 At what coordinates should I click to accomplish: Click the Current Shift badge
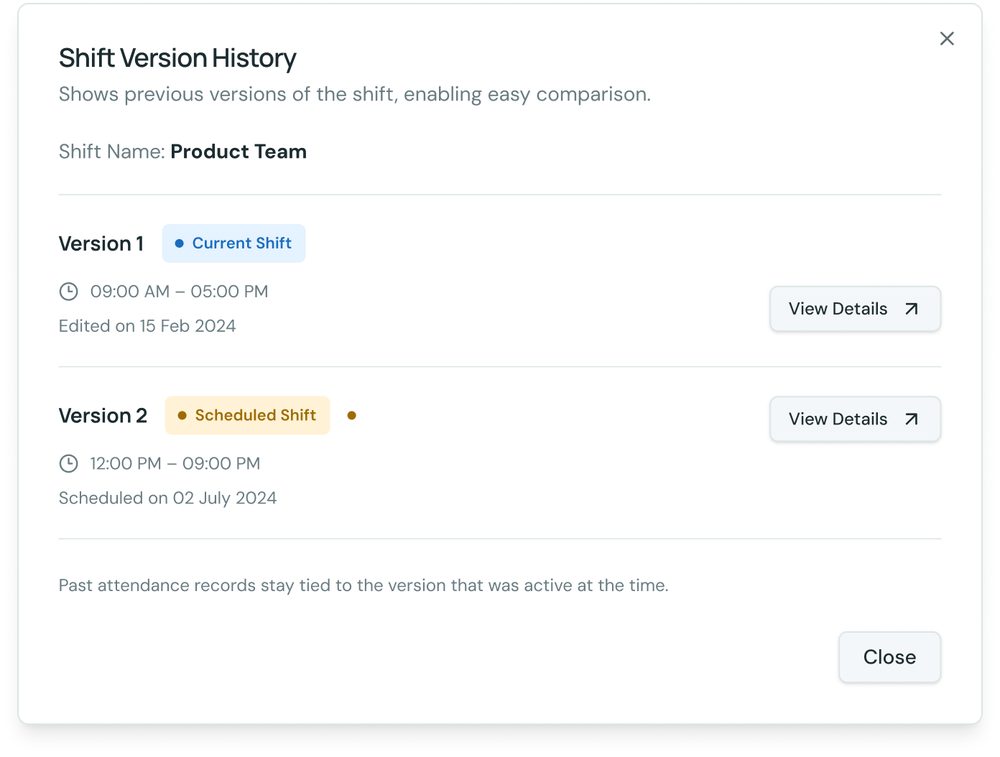tap(233, 243)
